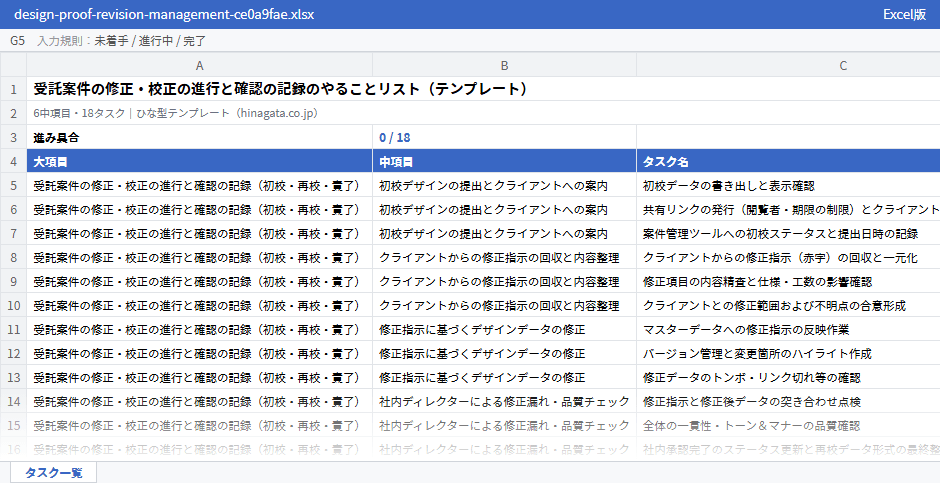Click the 進み具合 cell
The height and width of the screenshot is (483, 940).
pos(200,137)
